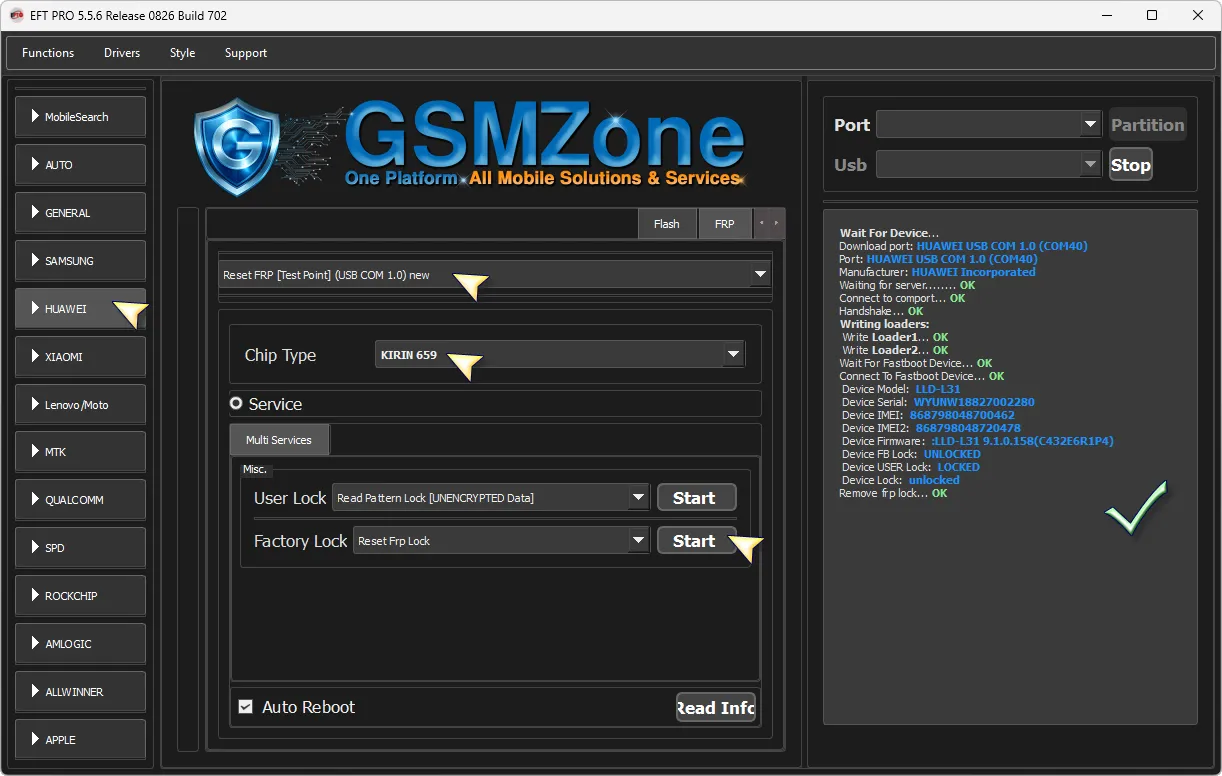Open the AUTO section
This screenshot has height=776, width=1222.
pos(80,165)
